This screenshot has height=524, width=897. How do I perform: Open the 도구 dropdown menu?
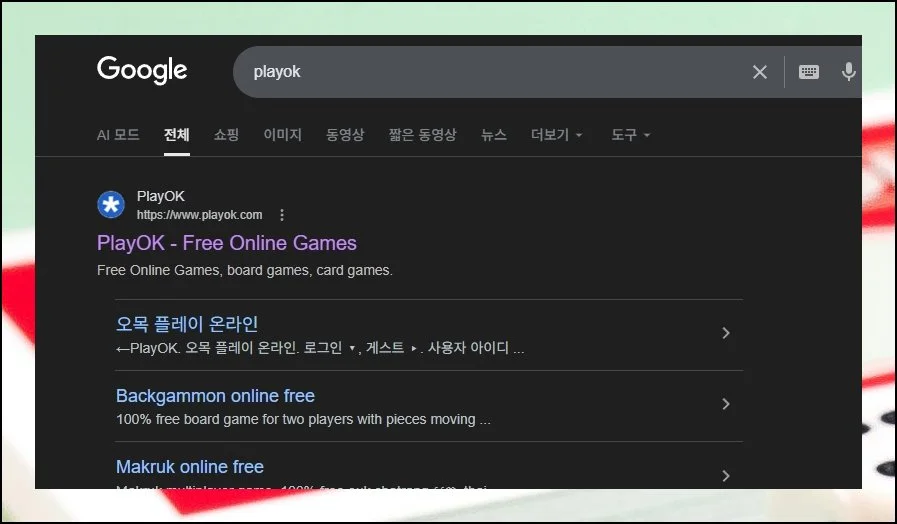coord(630,135)
